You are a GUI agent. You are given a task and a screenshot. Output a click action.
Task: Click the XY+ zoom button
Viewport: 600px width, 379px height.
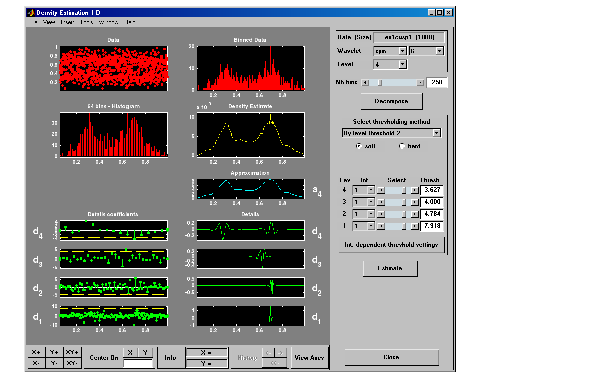point(72,352)
